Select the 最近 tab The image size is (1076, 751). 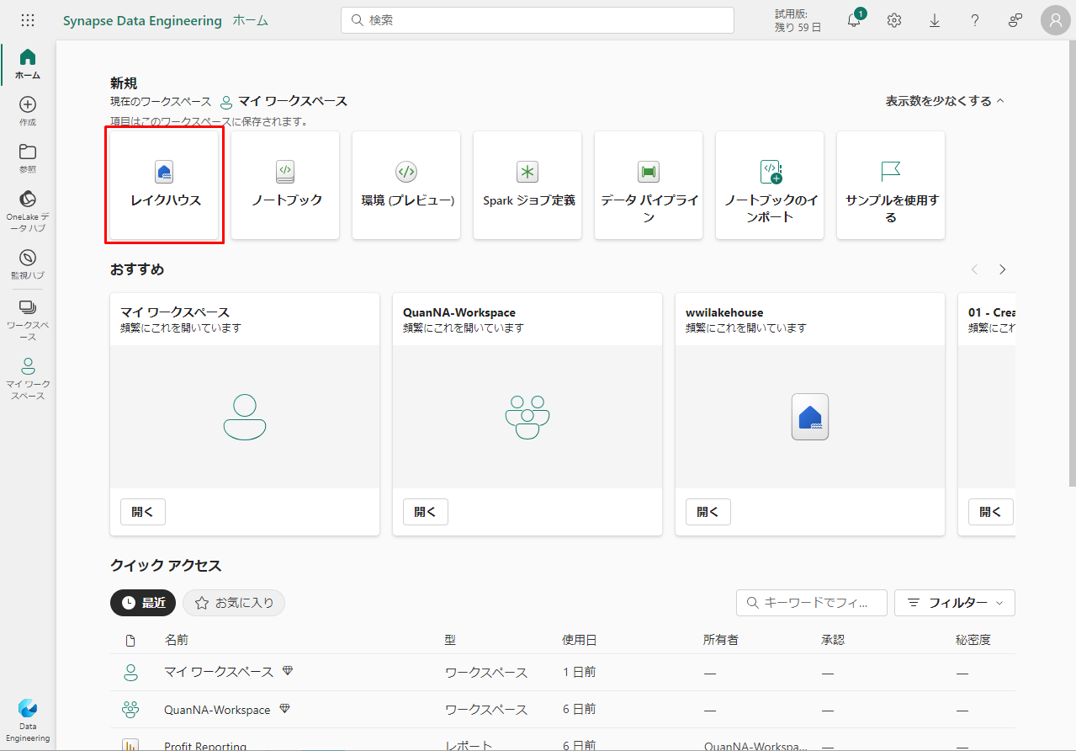click(143, 603)
